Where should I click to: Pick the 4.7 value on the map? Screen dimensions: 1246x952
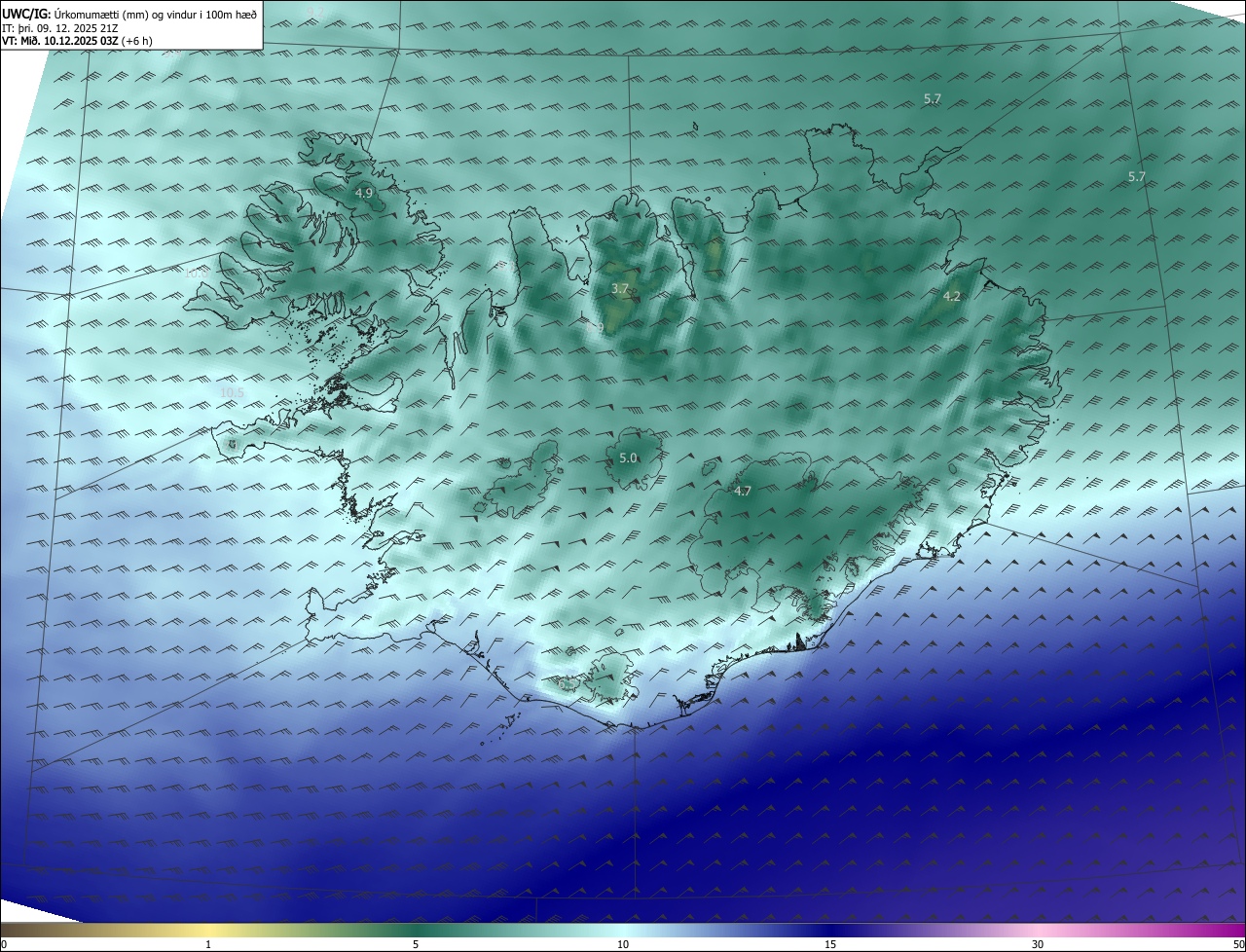pyautogui.click(x=743, y=492)
